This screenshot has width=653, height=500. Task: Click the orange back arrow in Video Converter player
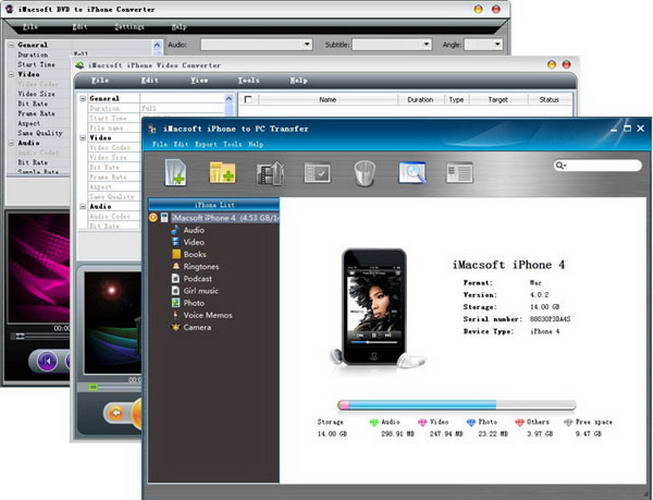(x=116, y=413)
